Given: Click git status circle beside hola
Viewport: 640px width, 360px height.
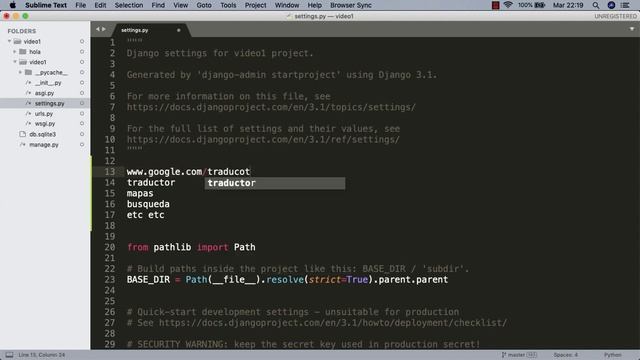Looking at the screenshot, I should [82, 52].
